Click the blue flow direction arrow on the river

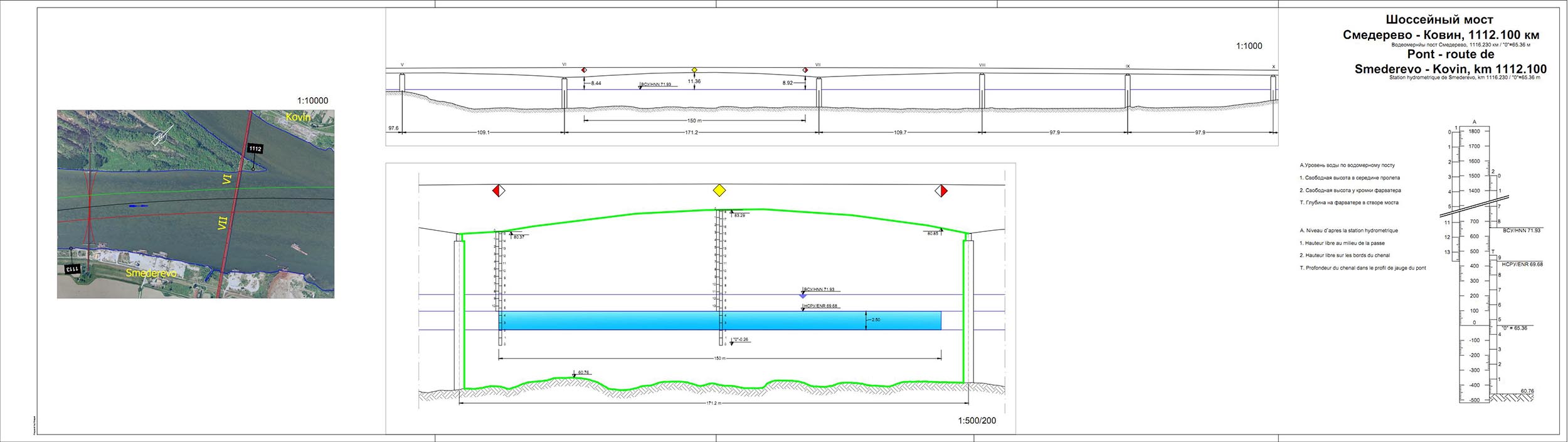point(139,205)
